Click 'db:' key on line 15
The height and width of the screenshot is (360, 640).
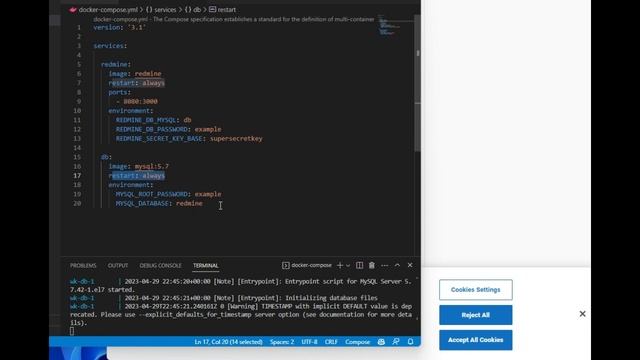106,157
